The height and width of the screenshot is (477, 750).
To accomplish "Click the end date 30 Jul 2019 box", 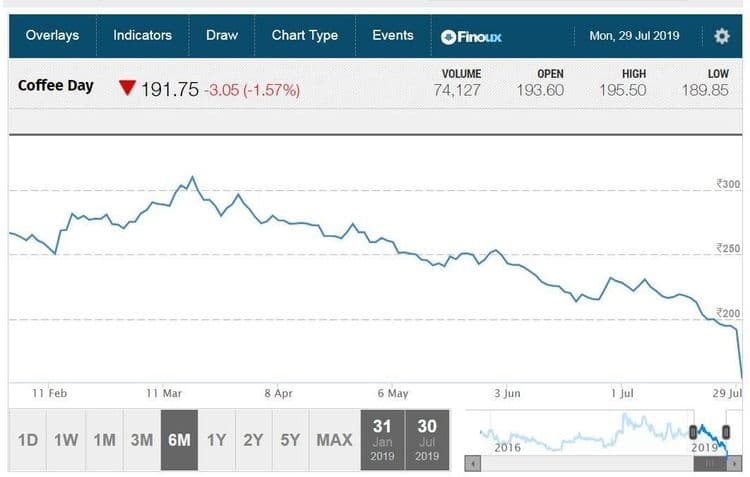I will [x=427, y=440].
